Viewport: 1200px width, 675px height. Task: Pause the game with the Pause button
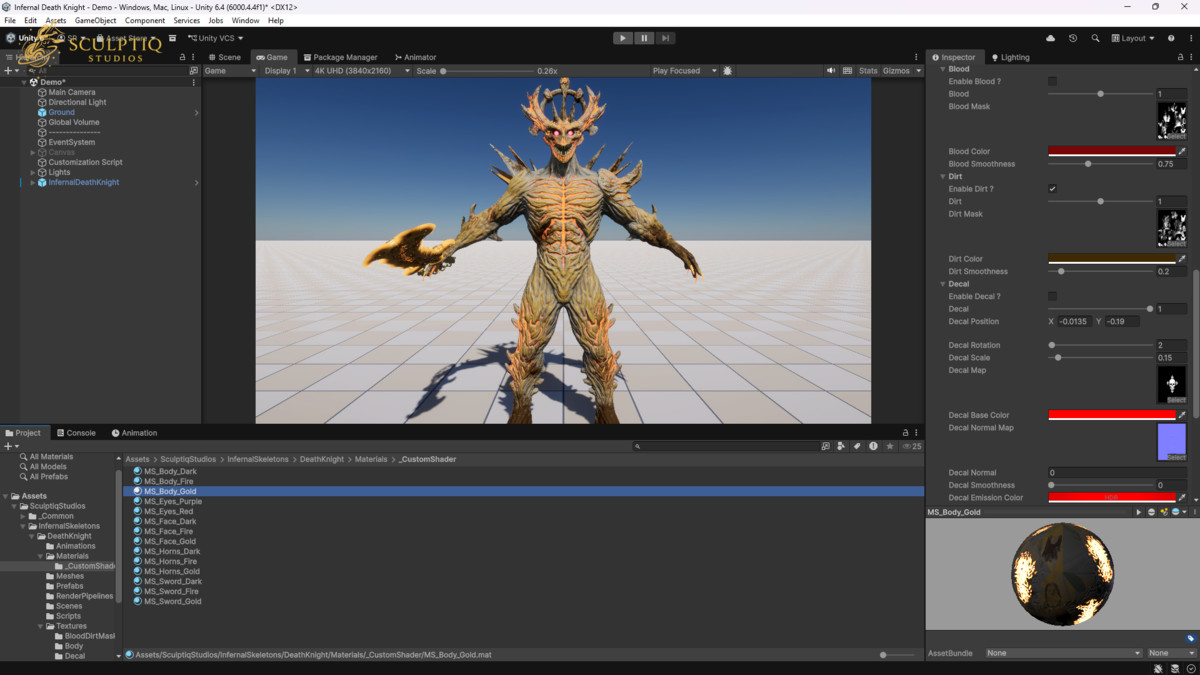tap(644, 38)
